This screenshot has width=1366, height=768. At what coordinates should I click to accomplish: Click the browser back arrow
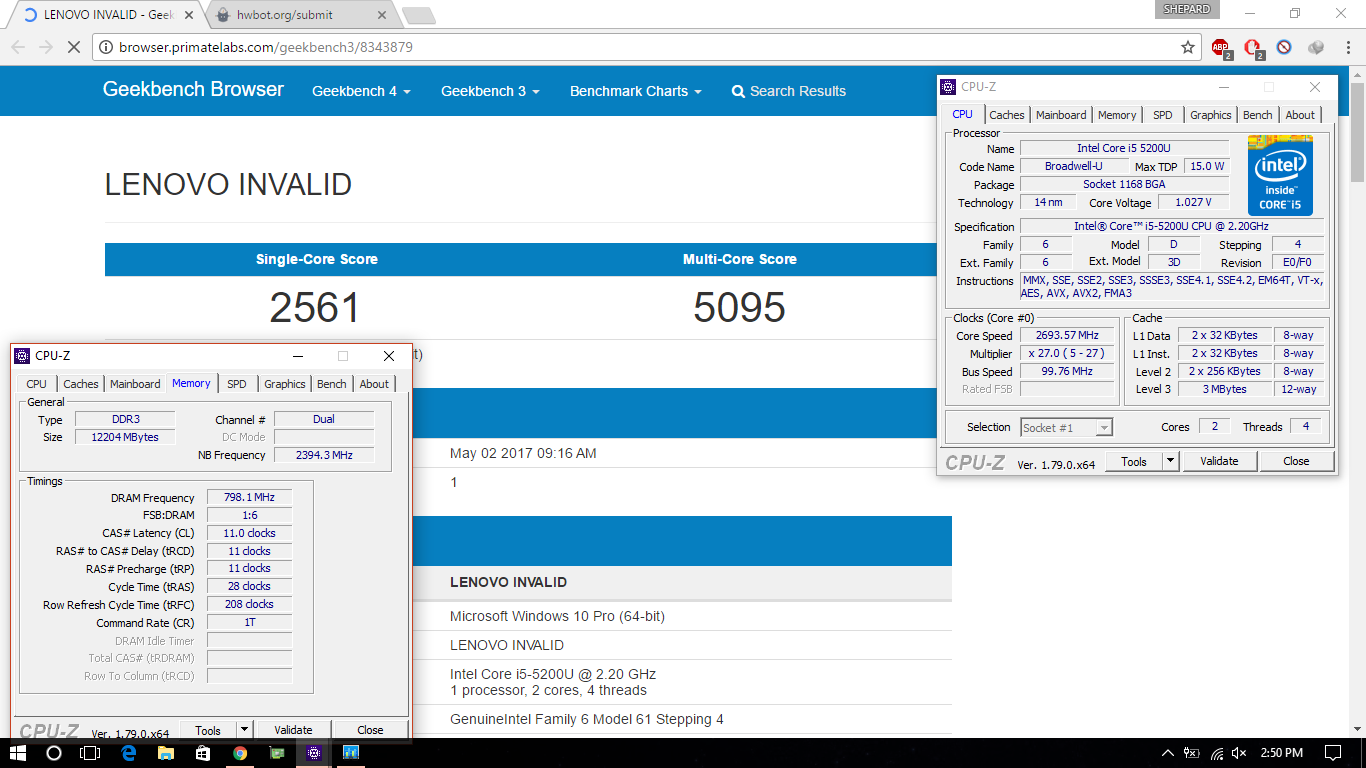(x=18, y=47)
